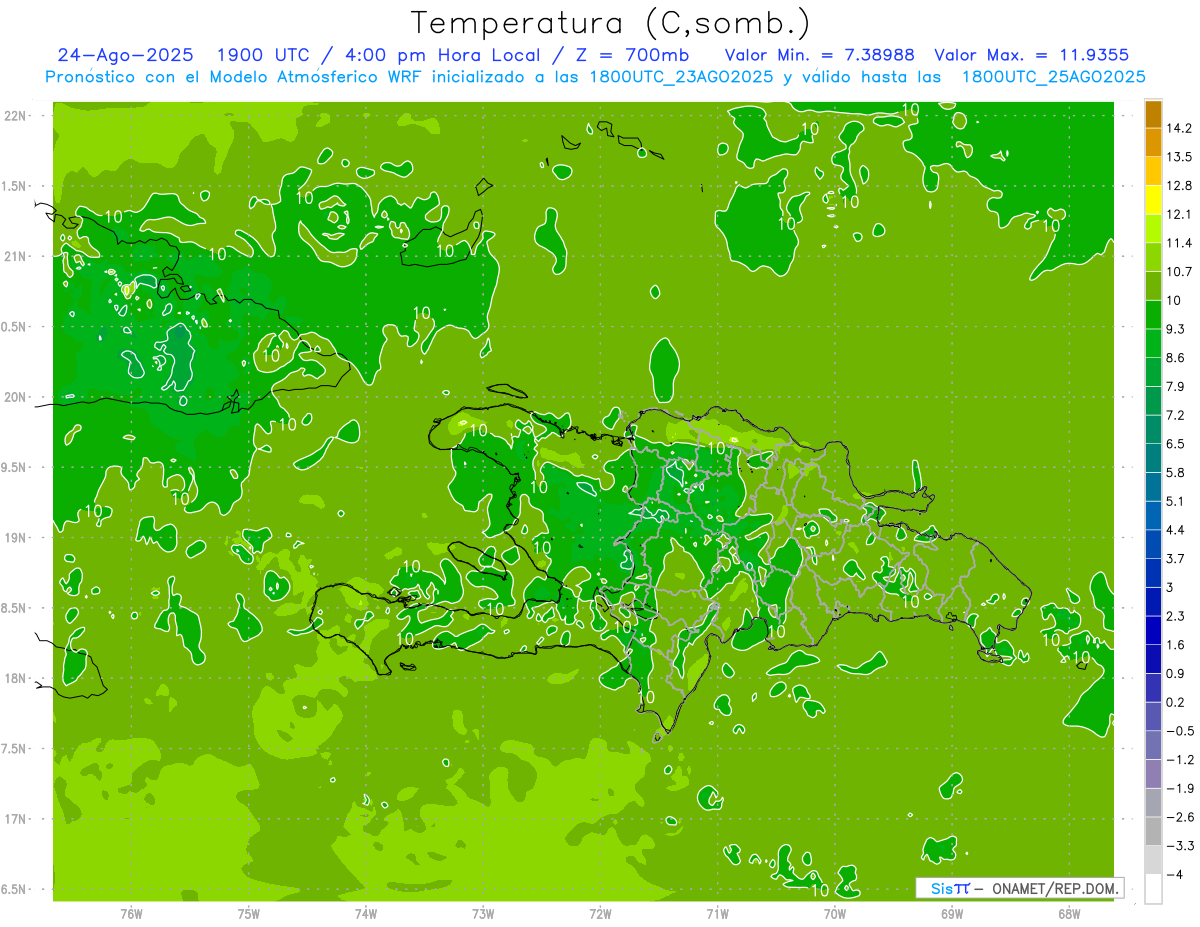Click the 22N latitude tick label
This screenshot has width=1200, height=927.
[x=14, y=116]
